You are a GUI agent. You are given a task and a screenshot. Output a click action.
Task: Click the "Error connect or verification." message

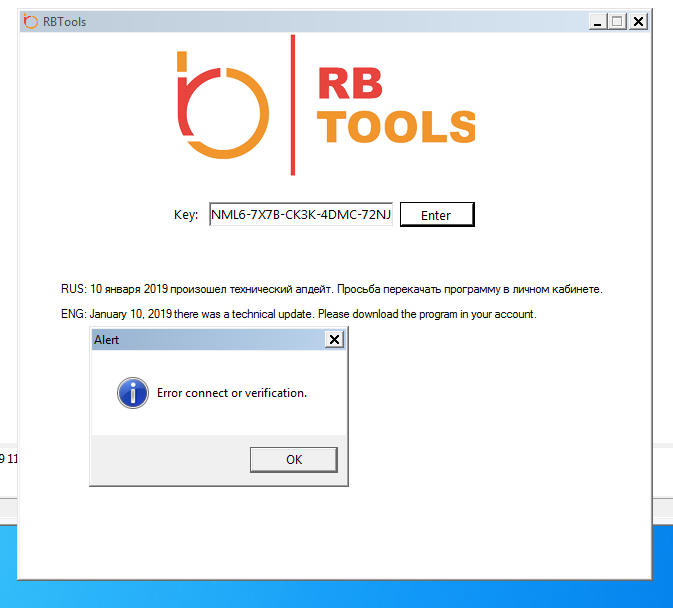tap(232, 393)
